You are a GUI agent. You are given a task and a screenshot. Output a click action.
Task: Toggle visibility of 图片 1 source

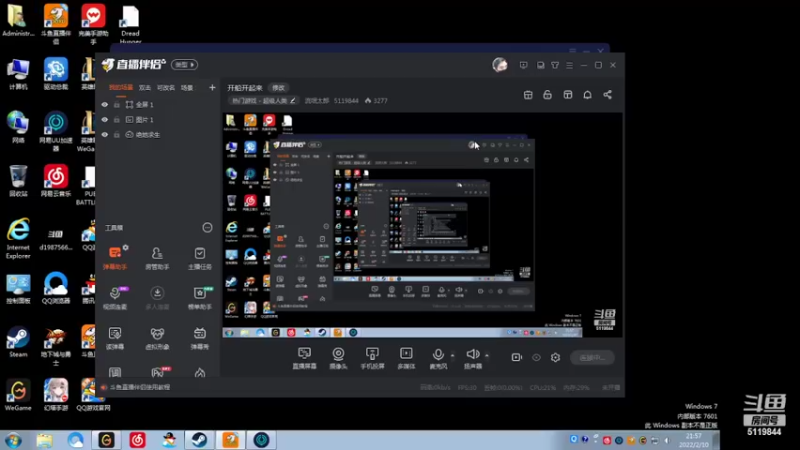point(105,119)
